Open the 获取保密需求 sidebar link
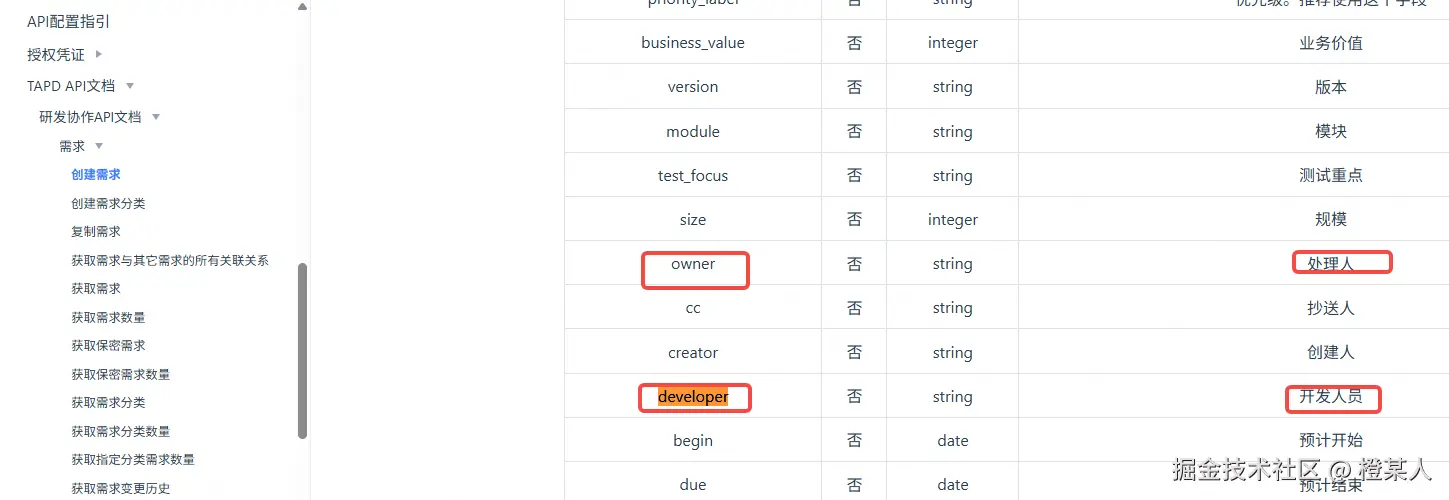Viewport: 1449px width, 500px height. point(108,346)
